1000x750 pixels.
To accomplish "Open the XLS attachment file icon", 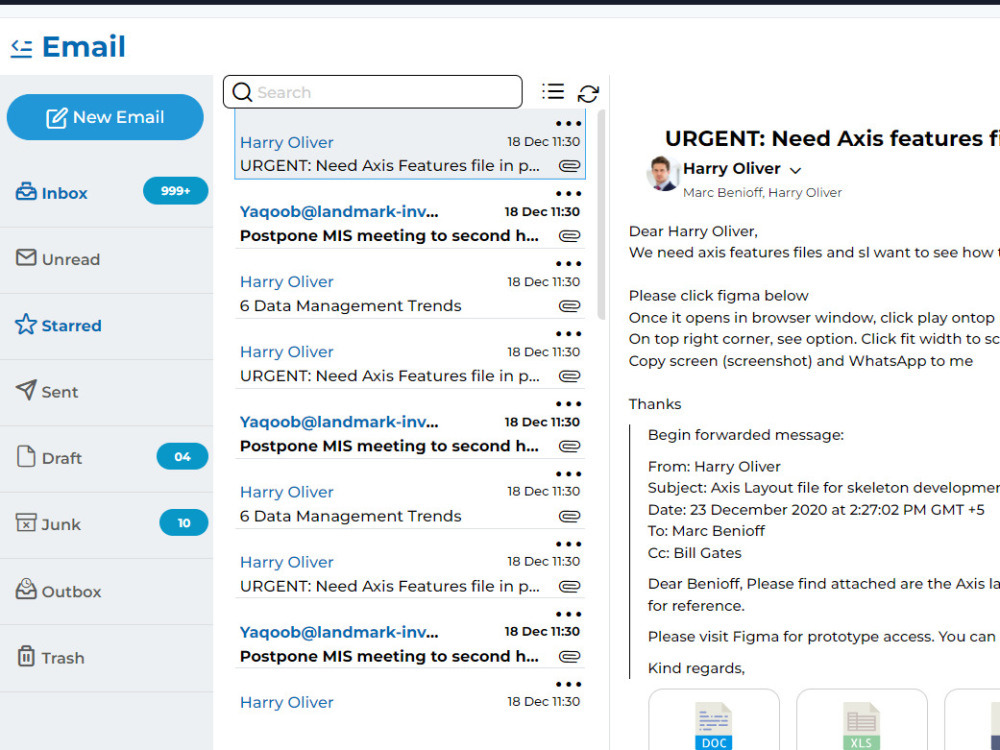I will point(862,726).
